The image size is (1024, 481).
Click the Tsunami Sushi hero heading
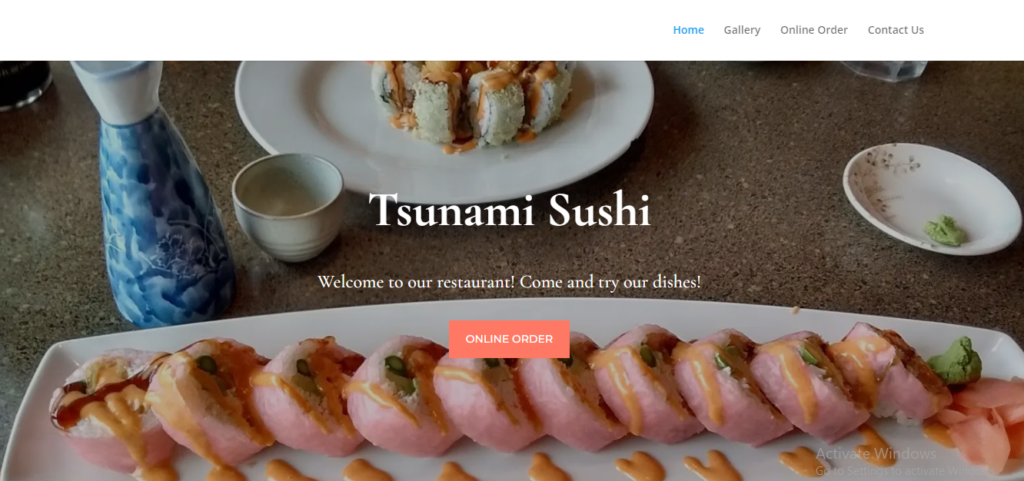pyautogui.click(x=510, y=209)
